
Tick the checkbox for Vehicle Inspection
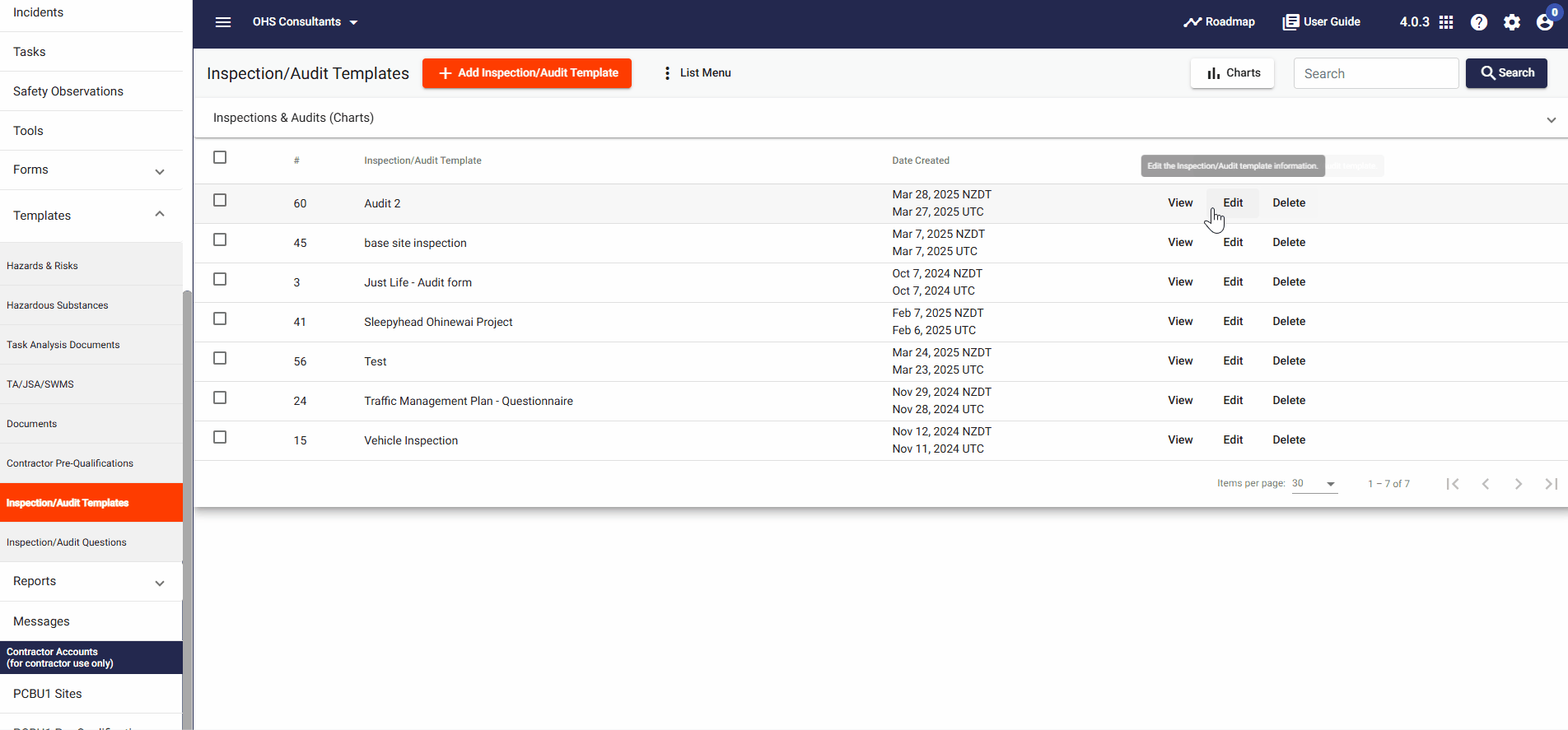(x=220, y=437)
